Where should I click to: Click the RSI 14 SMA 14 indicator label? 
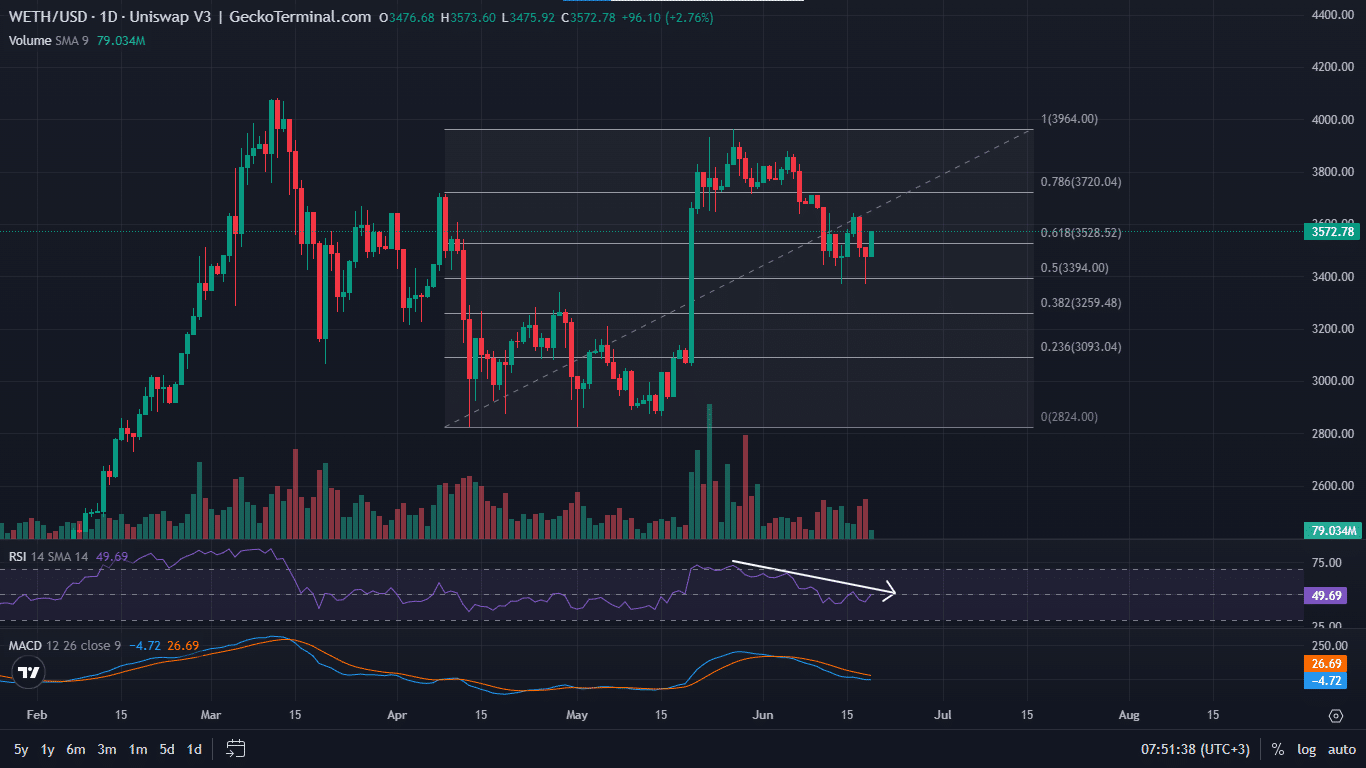[49, 556]
